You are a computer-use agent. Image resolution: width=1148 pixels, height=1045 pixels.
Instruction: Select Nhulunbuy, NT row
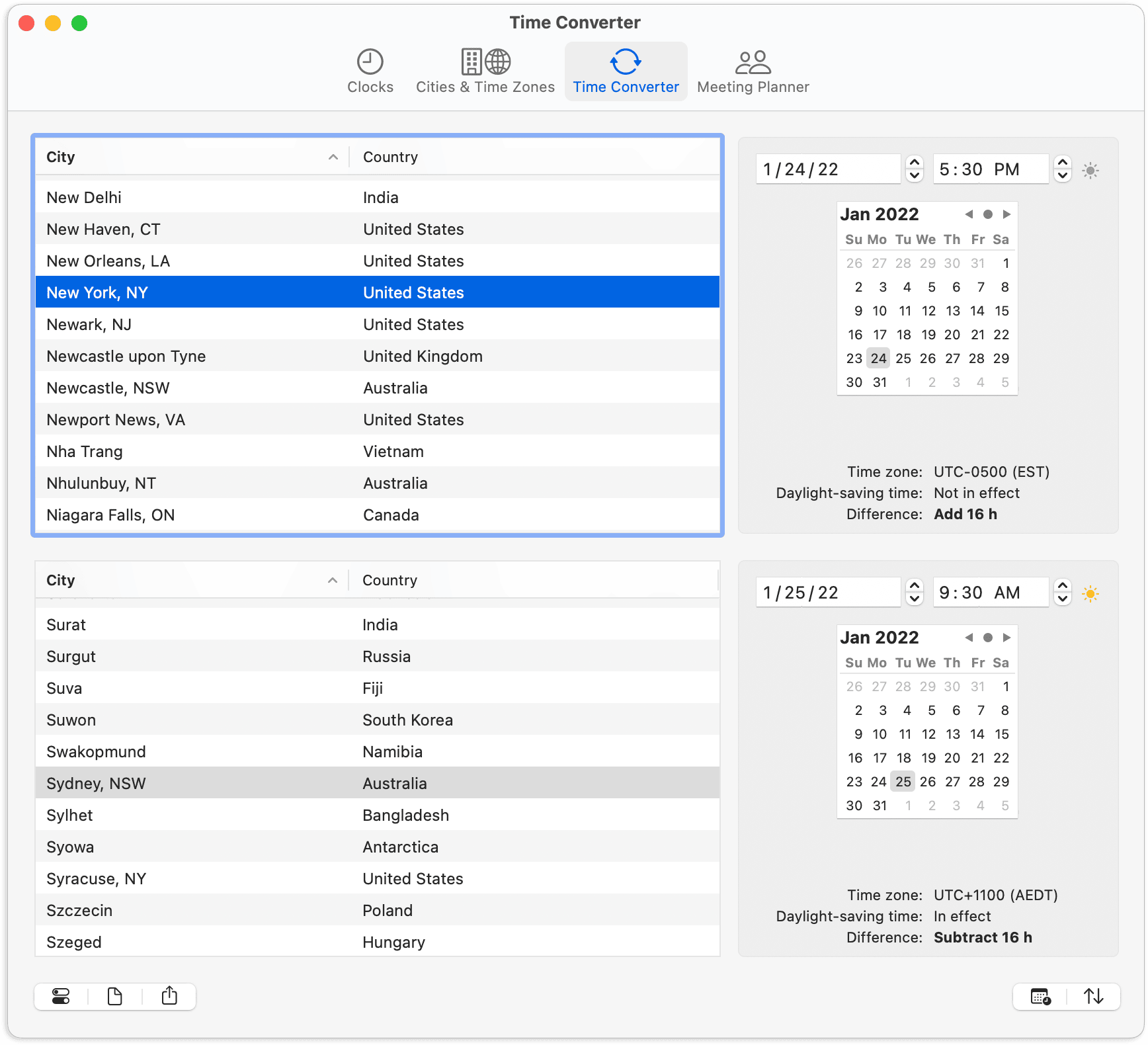click(x=378, y=483)
